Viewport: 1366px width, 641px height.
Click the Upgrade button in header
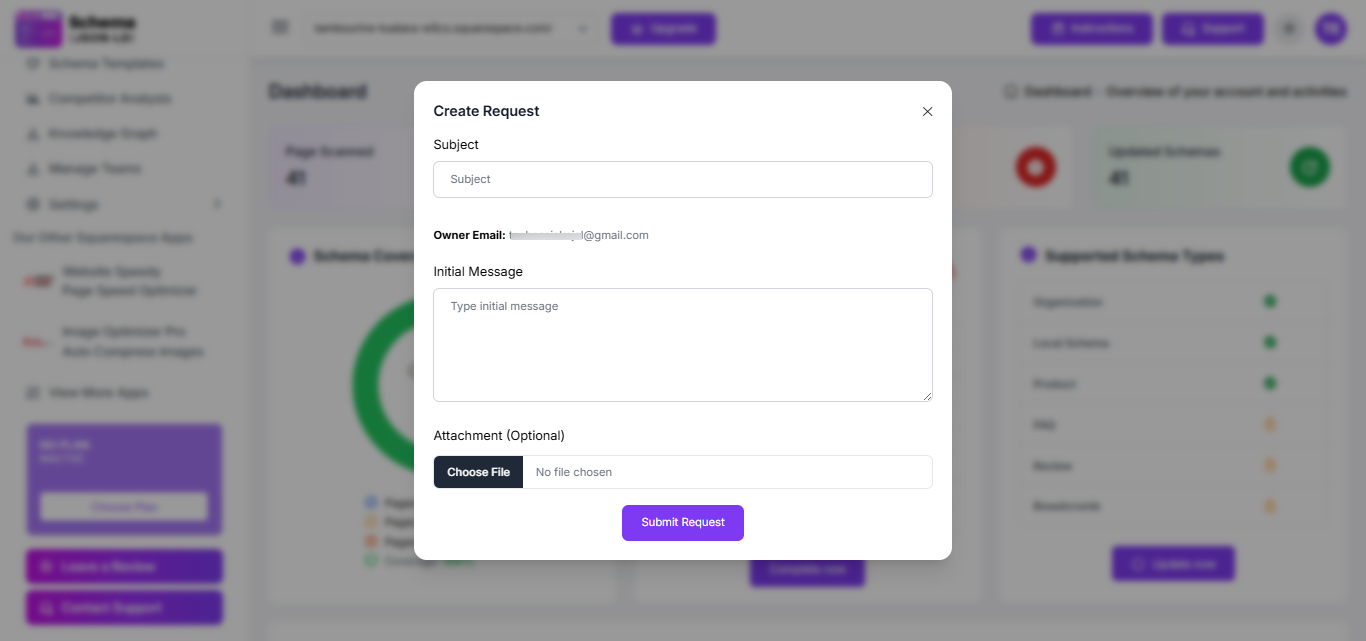point(663,28)
